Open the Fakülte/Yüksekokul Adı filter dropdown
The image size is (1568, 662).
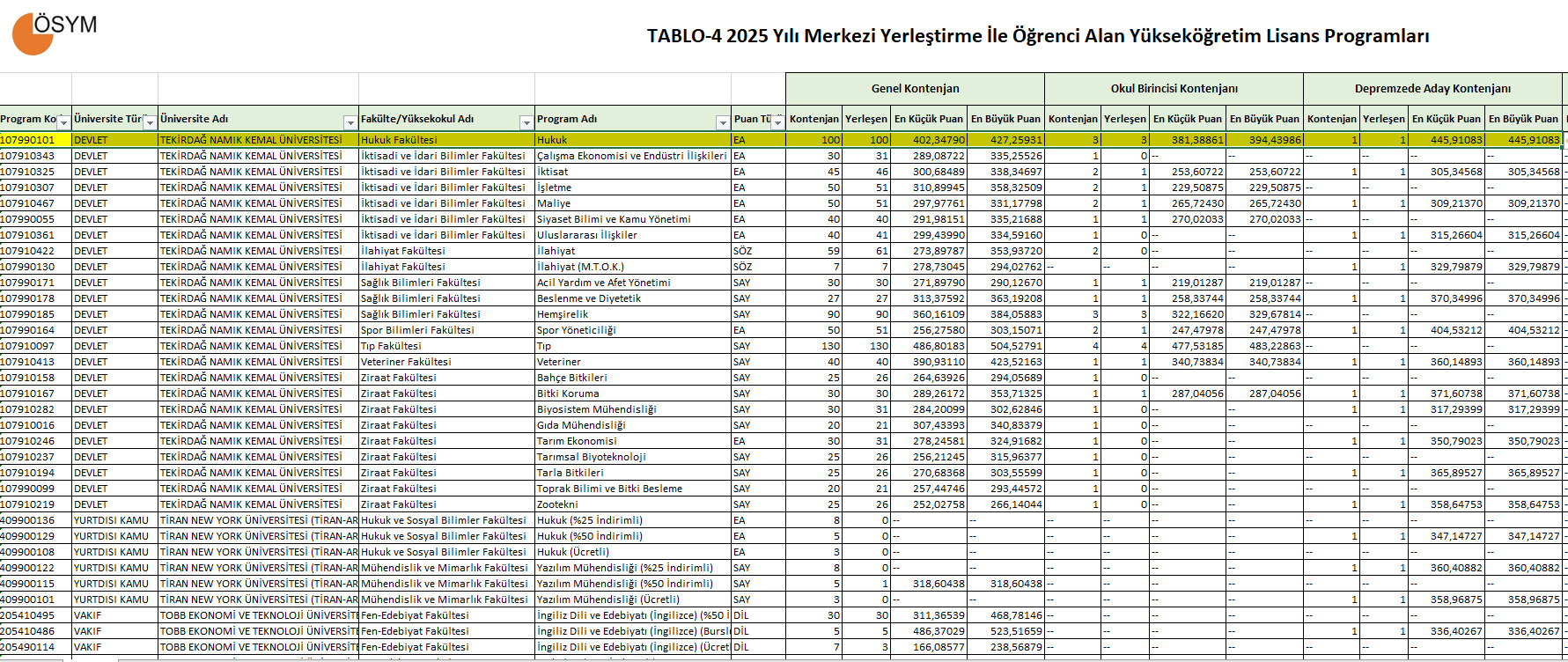pyautogui.click(x=526, y=122)
